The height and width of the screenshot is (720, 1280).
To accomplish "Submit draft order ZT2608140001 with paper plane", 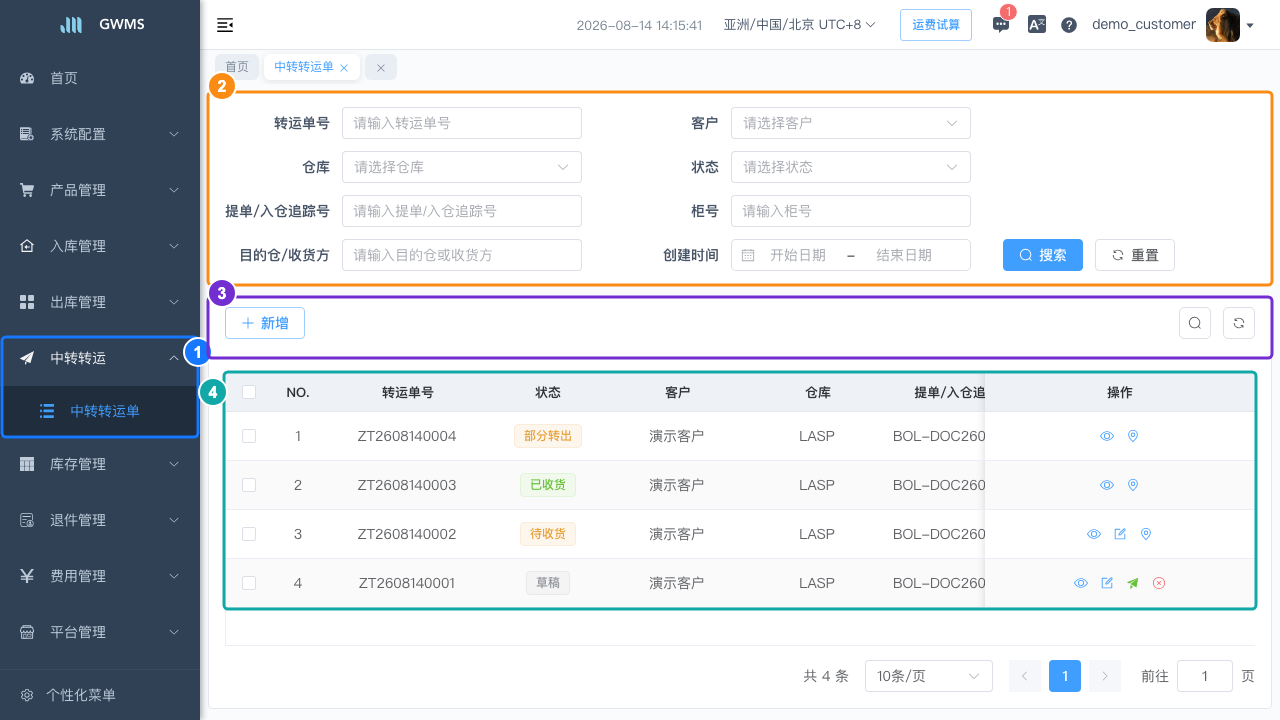I will 1133,583.
